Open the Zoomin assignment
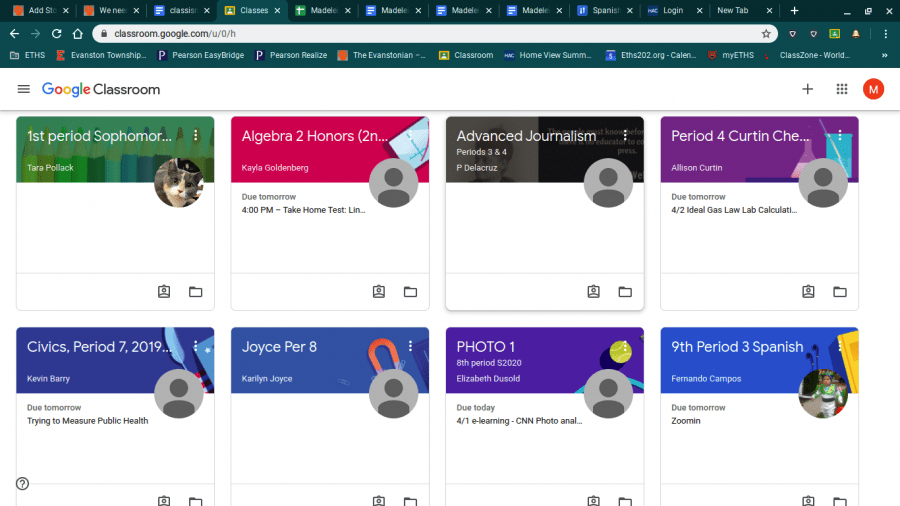 click(686, 421)
